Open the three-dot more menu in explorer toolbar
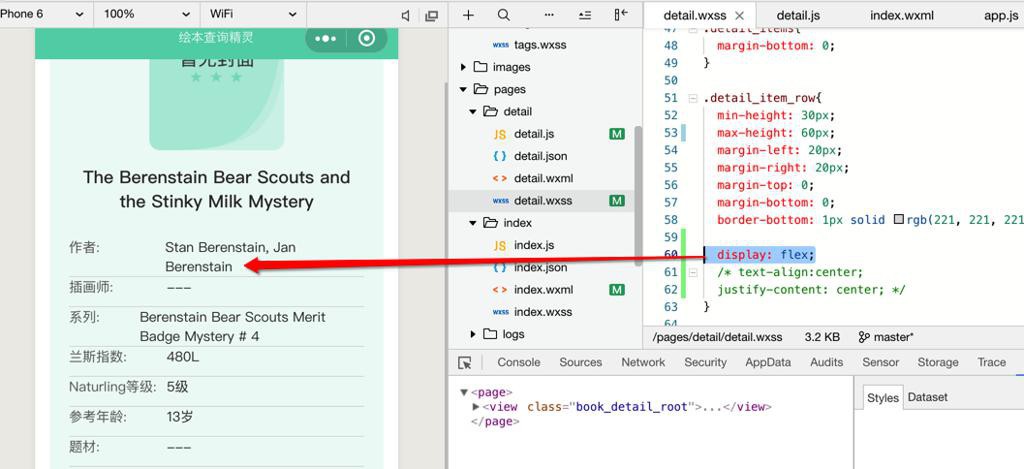This screenshot has width=1024, height=469. coord(549,15)
